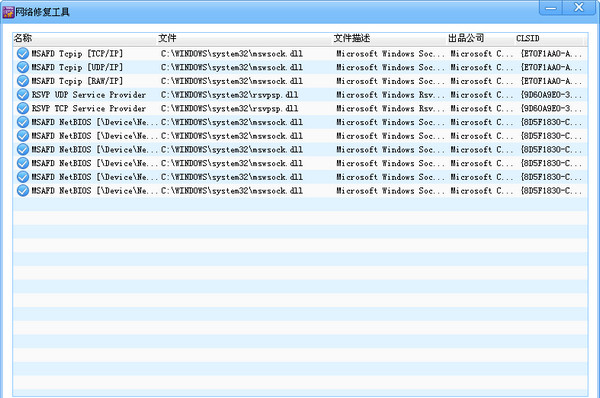Click the mswsock.dll path in the [RAW/IP] row
The height and width of the screenshot is (398, 600).
(232, 81)
